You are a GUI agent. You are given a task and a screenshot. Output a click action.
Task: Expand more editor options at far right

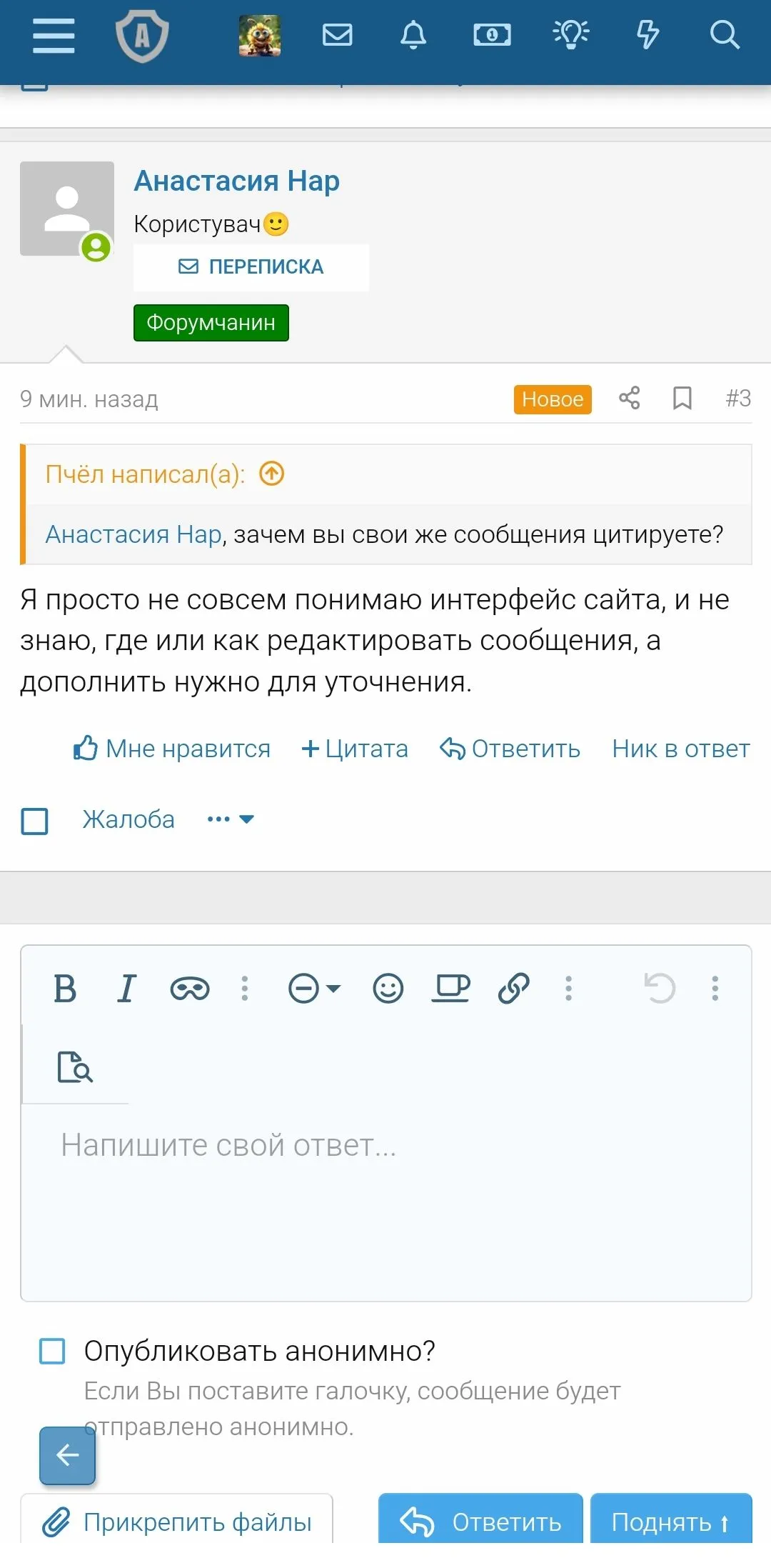pyautogui.click(x=715, y=989)
